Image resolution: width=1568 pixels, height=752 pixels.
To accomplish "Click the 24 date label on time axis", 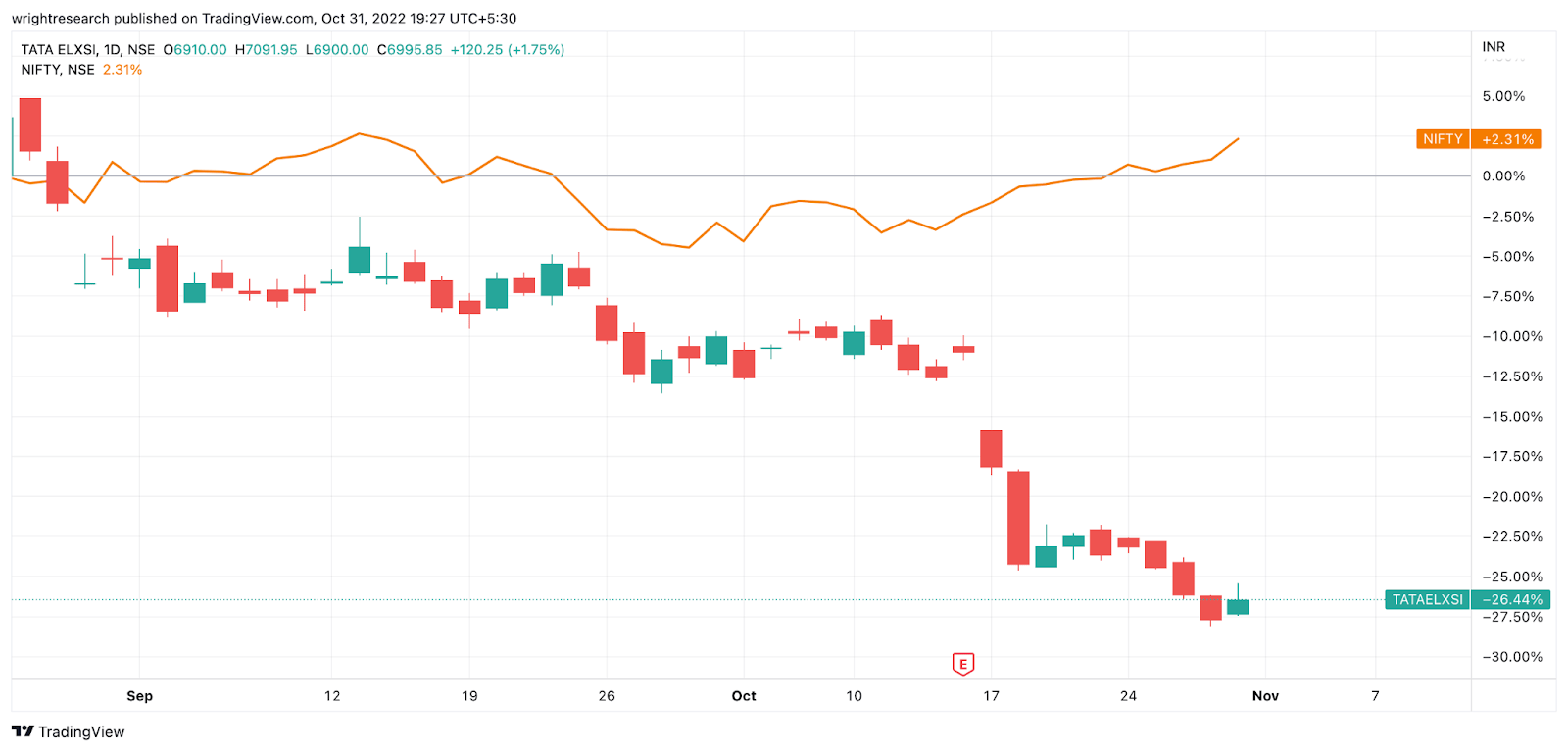I will pos(1128,696).
